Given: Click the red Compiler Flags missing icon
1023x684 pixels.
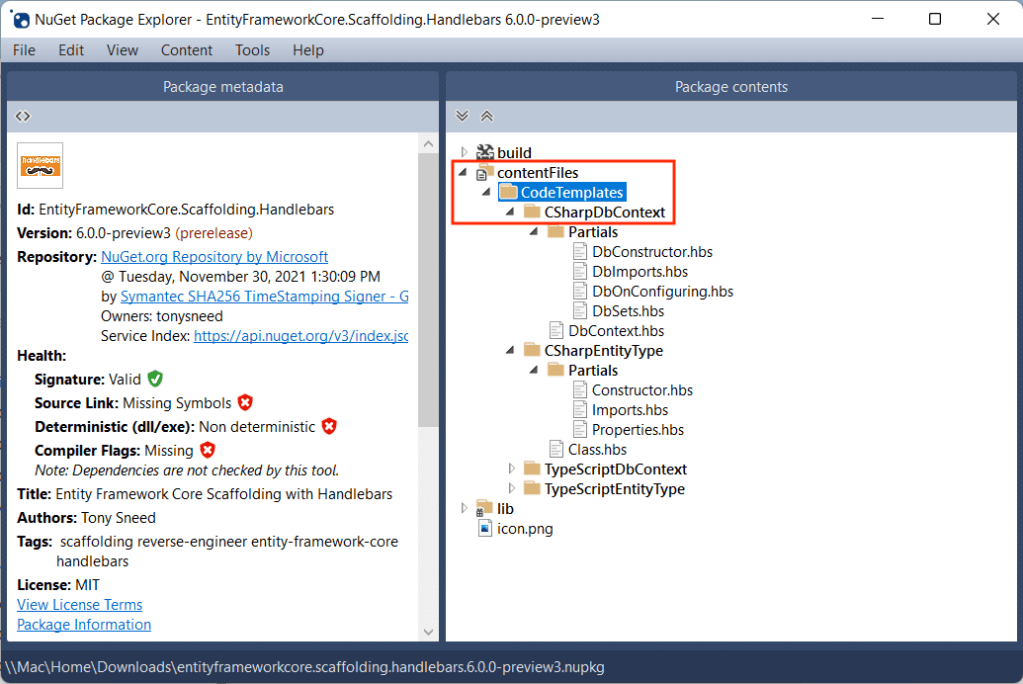Looking at the screenshot, I should point(208,450).
